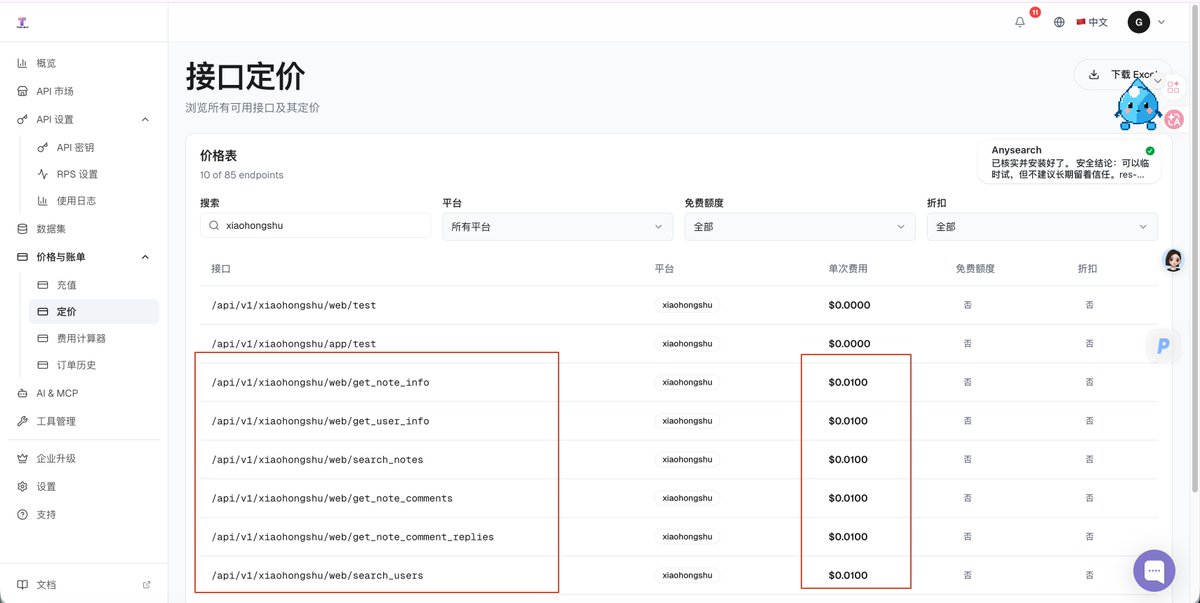Click the notification bell icon
The height and width of the screenshot is (603, 1200).
[1020, 22]
